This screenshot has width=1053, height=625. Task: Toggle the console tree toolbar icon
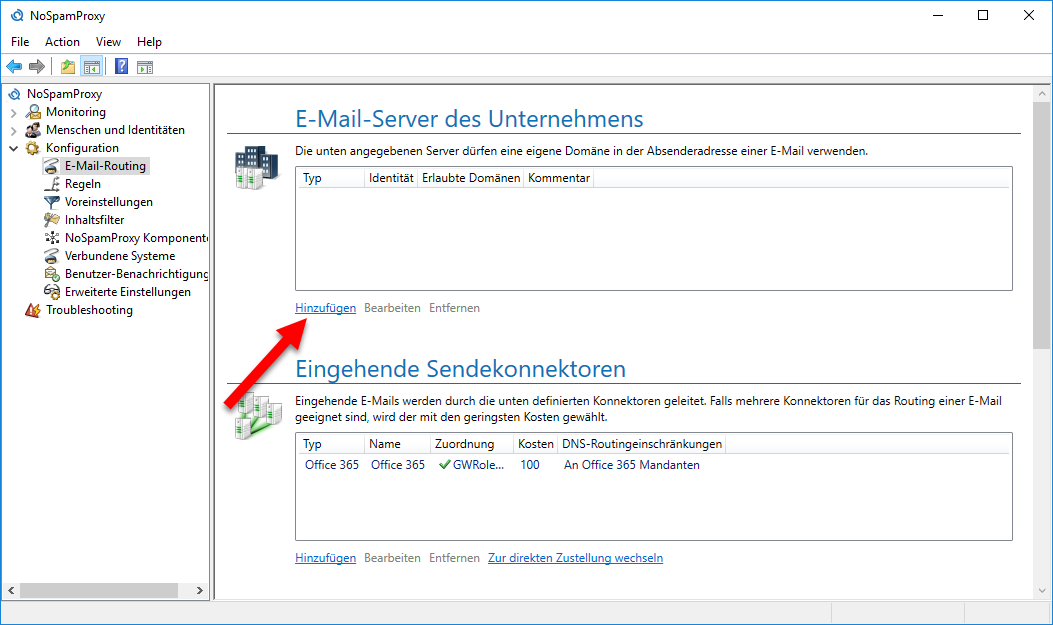[91, 66]
